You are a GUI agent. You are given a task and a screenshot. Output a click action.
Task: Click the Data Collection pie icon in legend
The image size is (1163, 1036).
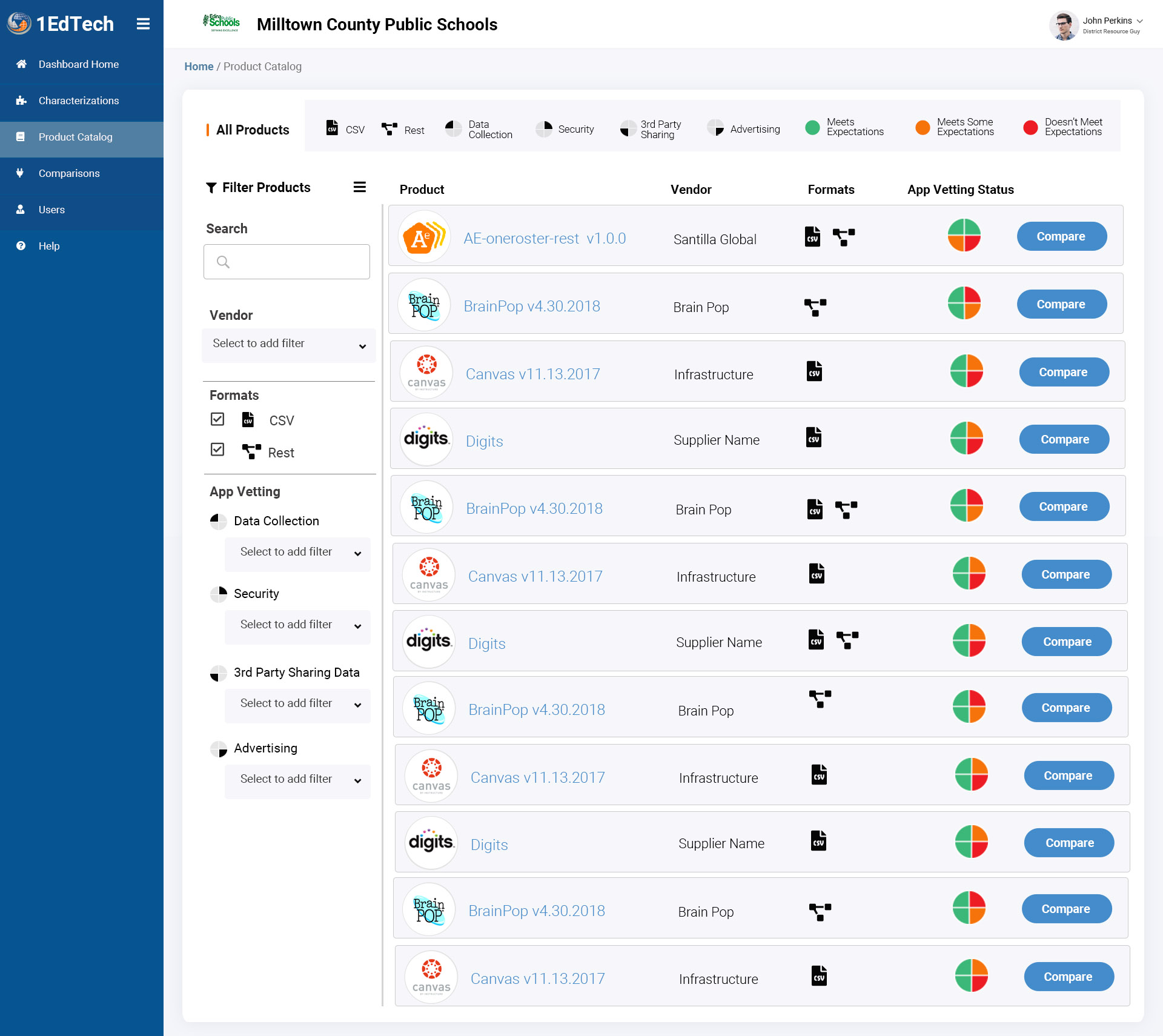coord(453,128)
